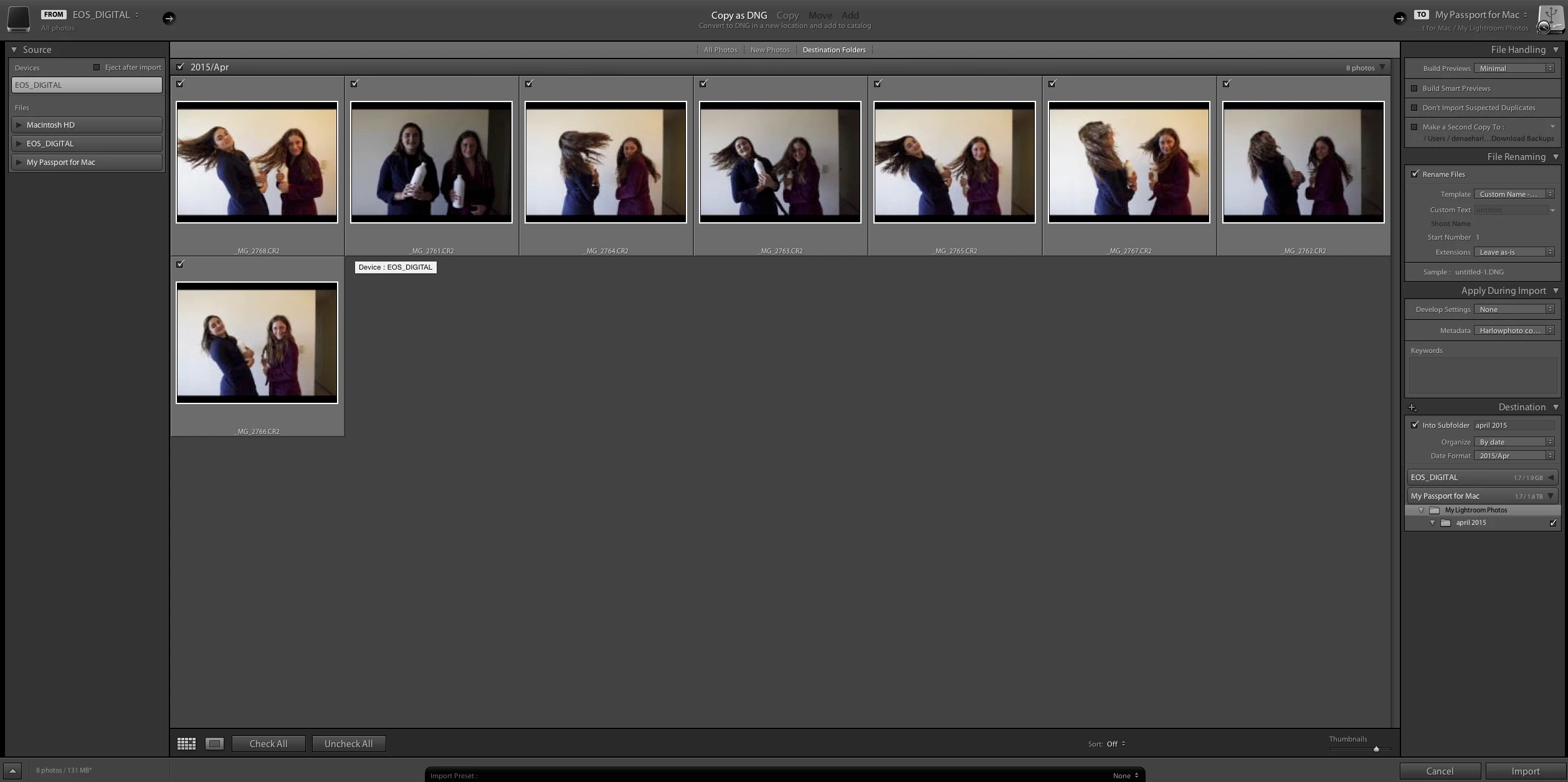Select the _MG_2761.CR2 thumbnail

(x=431, y=162)
